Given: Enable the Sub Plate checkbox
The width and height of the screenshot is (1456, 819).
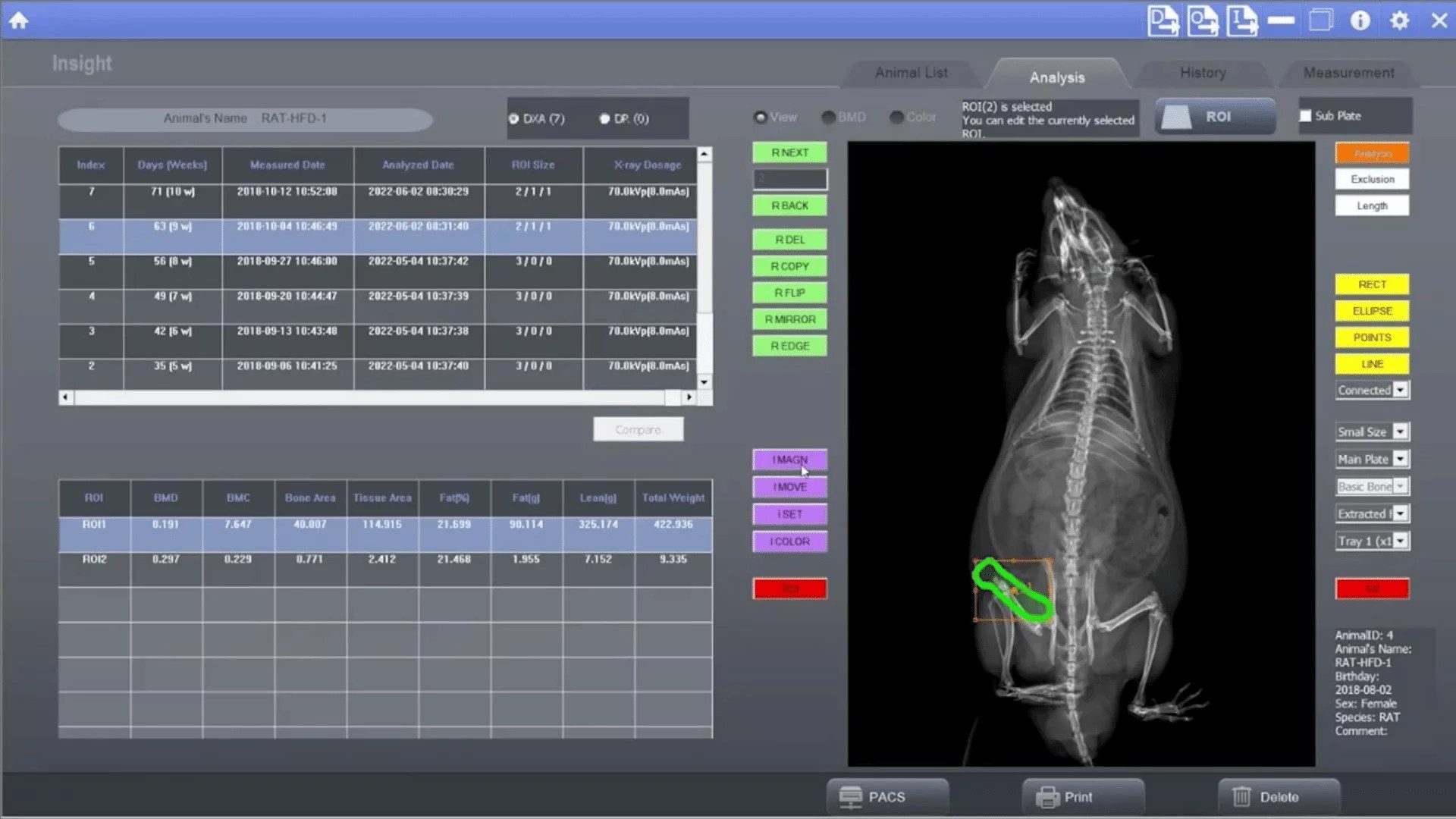Looking at the screenshot, I should coord(1305,116).
